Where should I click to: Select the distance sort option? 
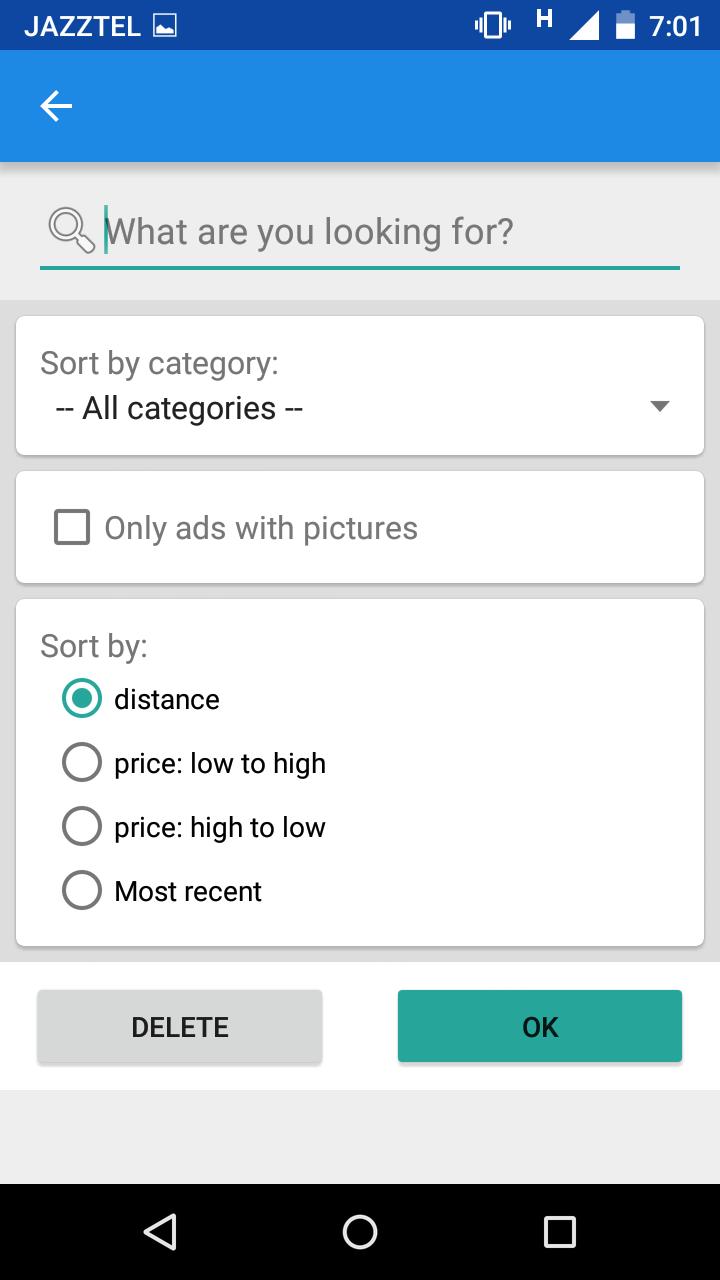coord(82,699)
